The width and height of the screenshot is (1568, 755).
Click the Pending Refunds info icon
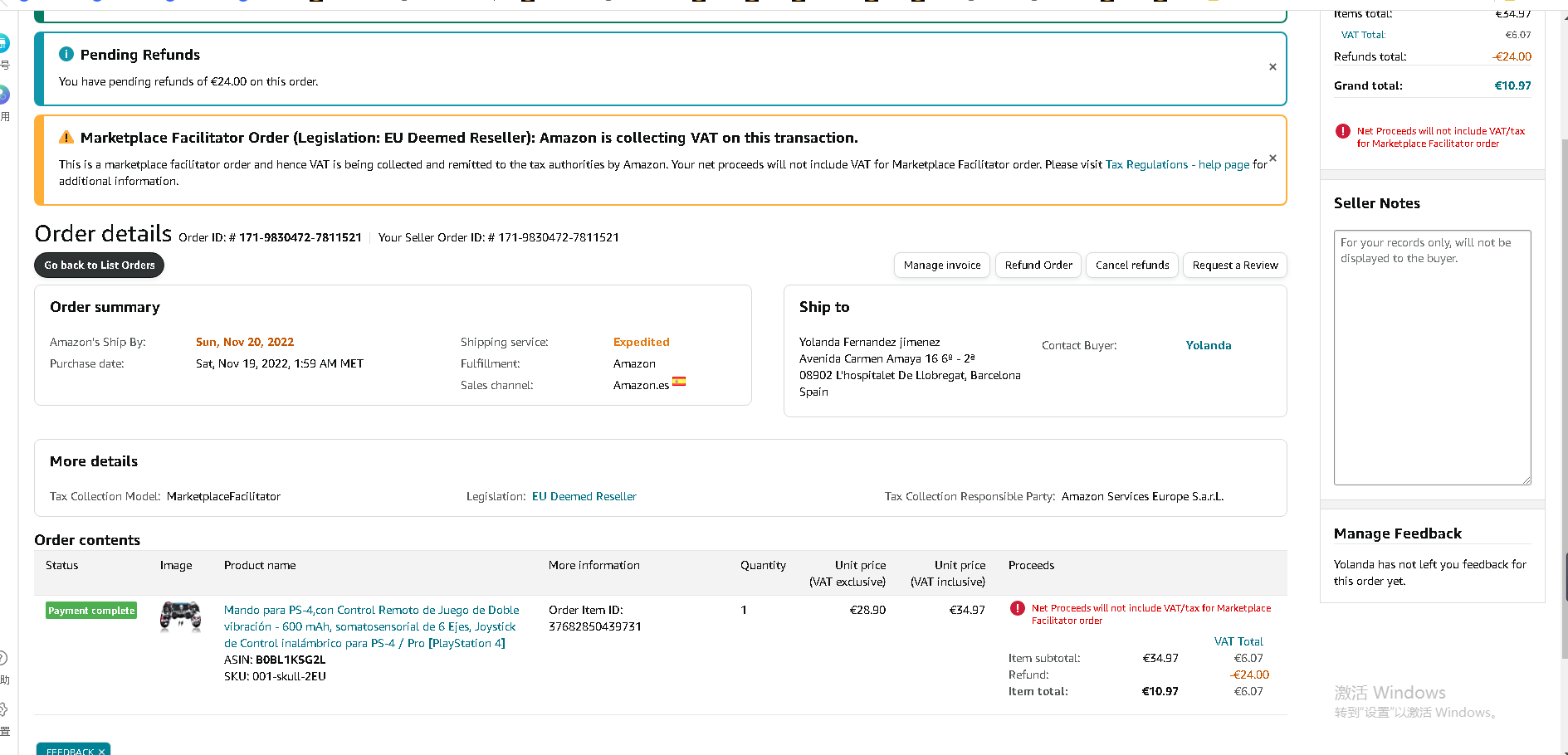coord(66,54)
